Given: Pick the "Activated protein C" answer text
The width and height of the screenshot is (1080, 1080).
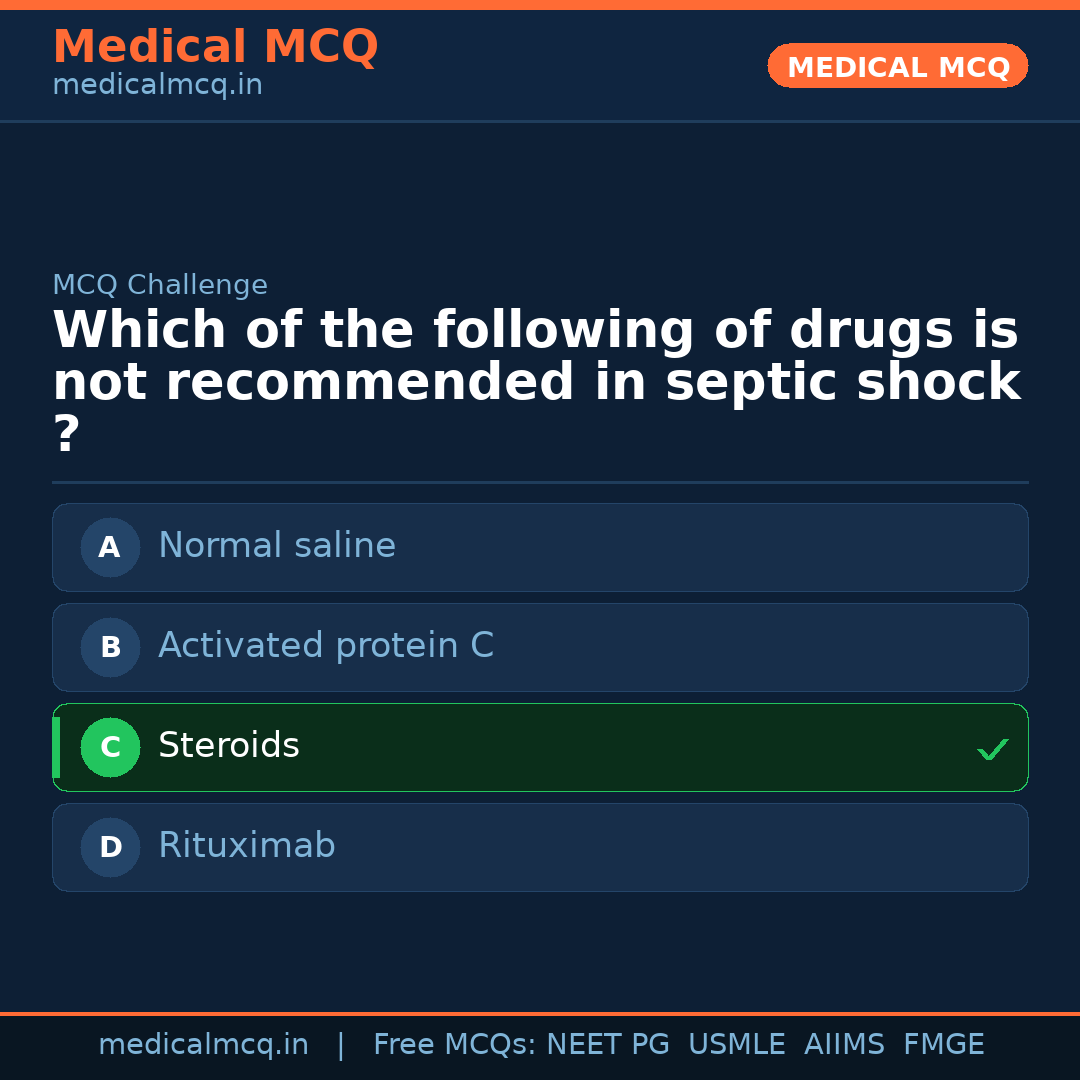Looking at the screenshot, I should coord(326,646).
